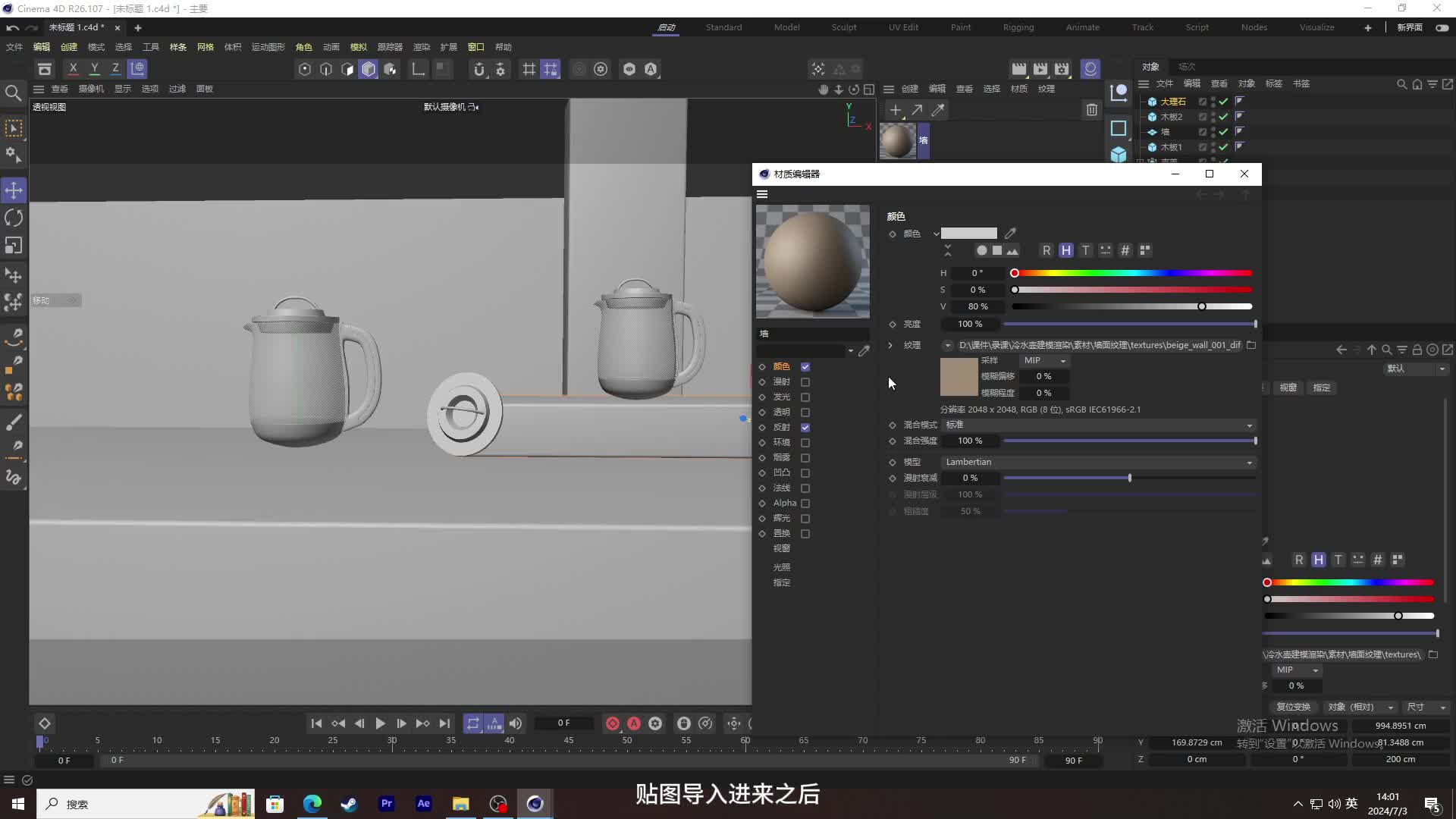Screen dimensions: 1456x819
Task: Toggle loop playback icon in timeline
Action: click(x=472, y=723)
